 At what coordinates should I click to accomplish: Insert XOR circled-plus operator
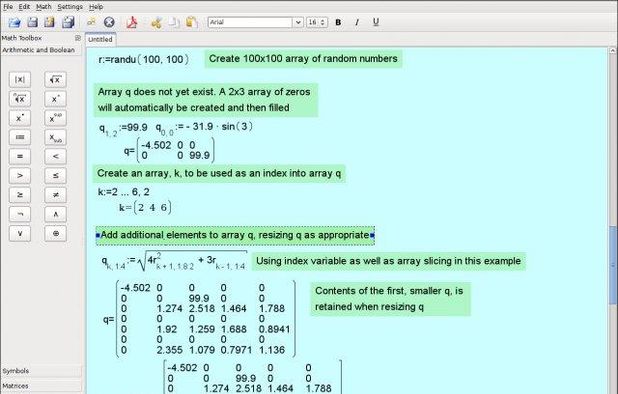[x=55, y=234]
